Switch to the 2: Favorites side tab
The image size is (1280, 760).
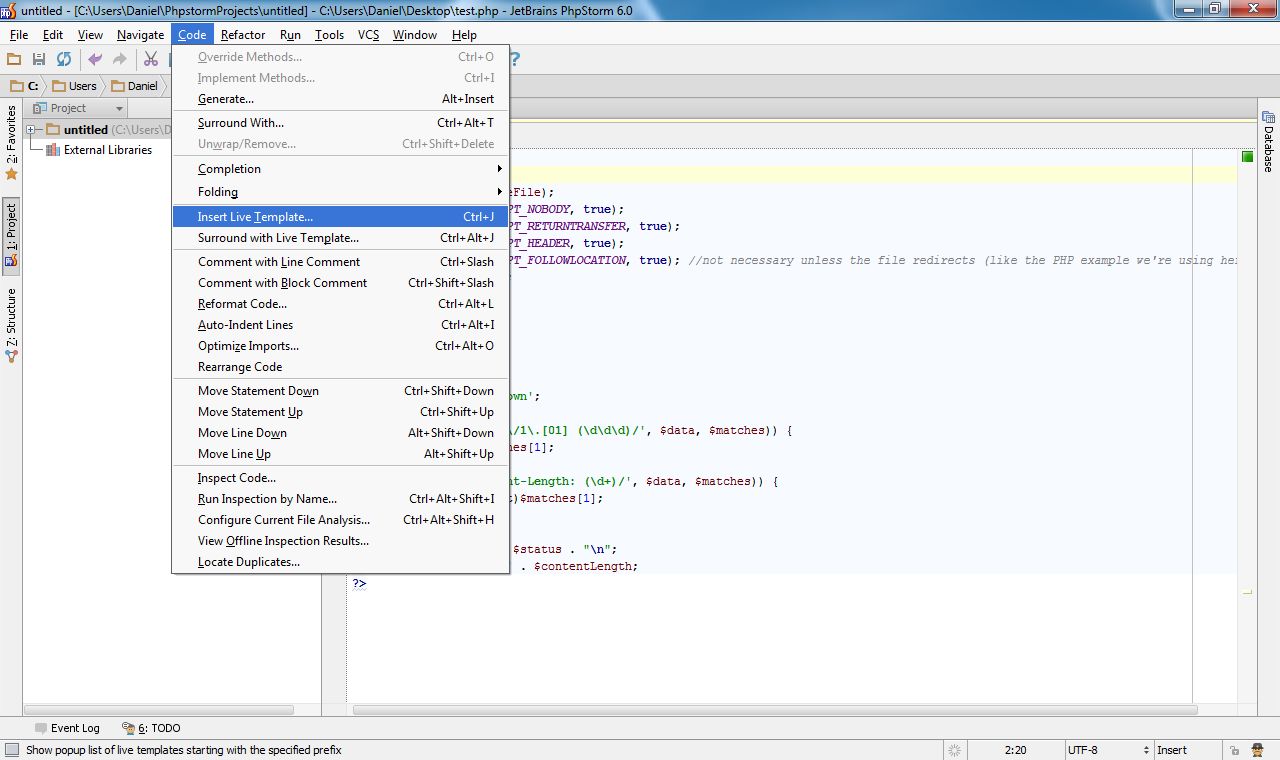click(11, 142)
